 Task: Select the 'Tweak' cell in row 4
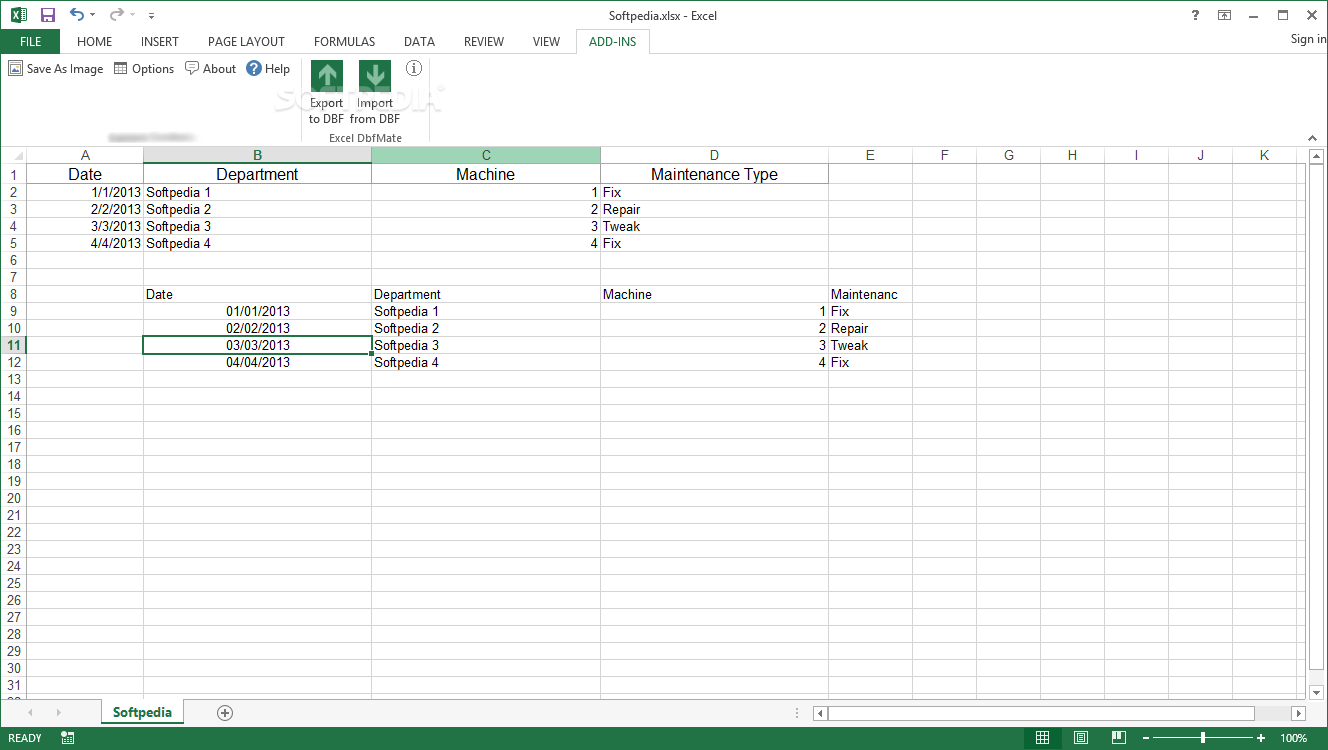point(714,226)
